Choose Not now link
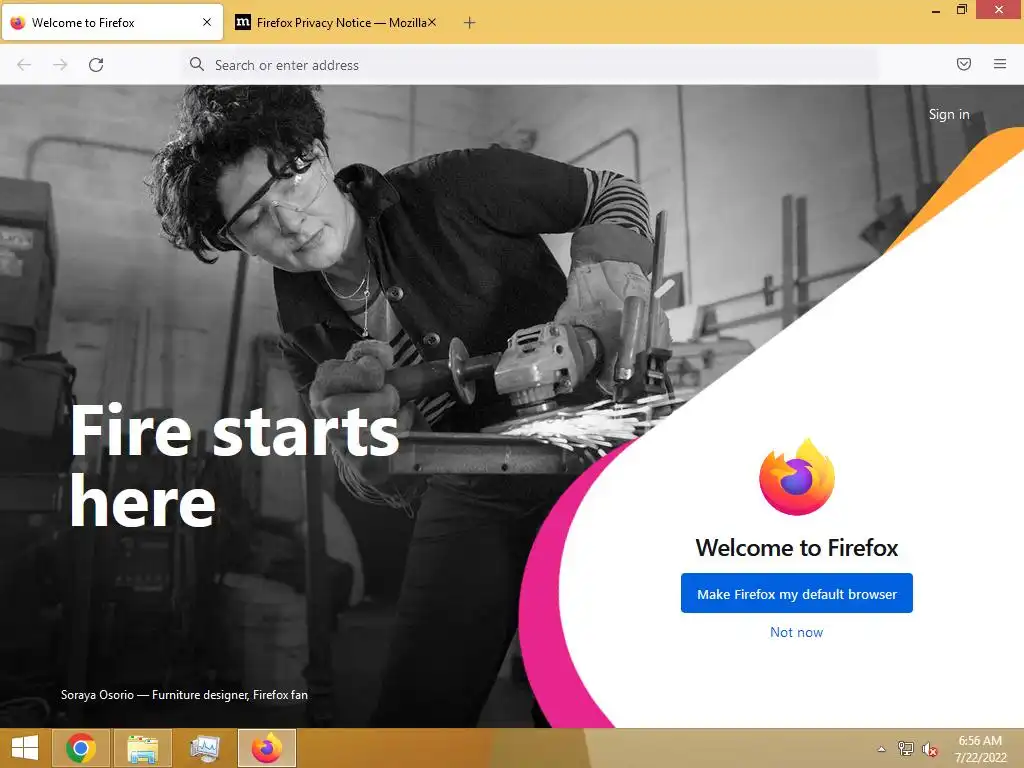The width and height of the screenshot is (1024, 768). click(x=796, y=632)
